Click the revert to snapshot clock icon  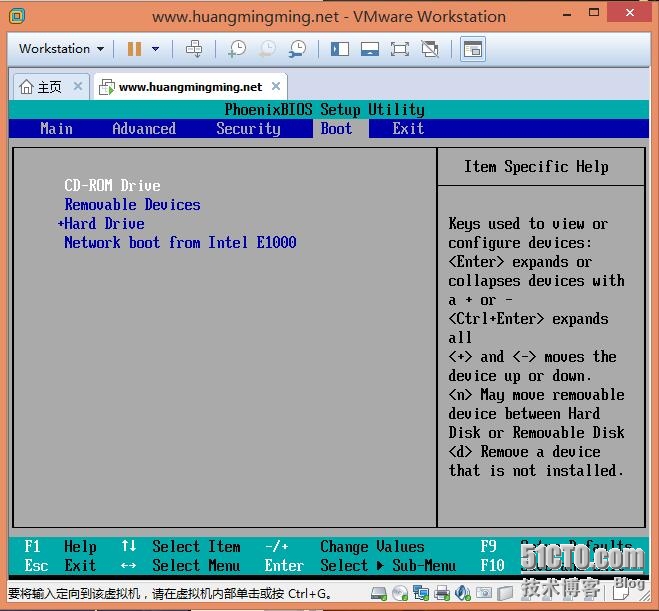coord(267,49)
